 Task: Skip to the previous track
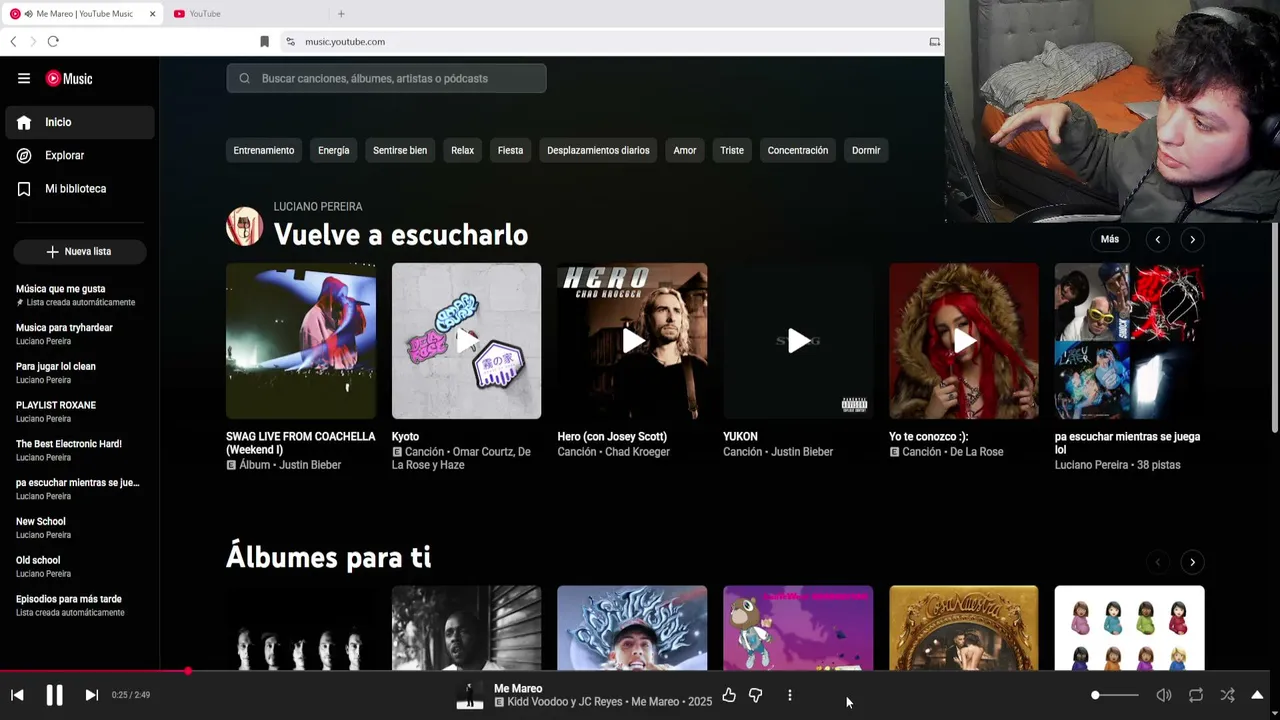pos(17,695)
